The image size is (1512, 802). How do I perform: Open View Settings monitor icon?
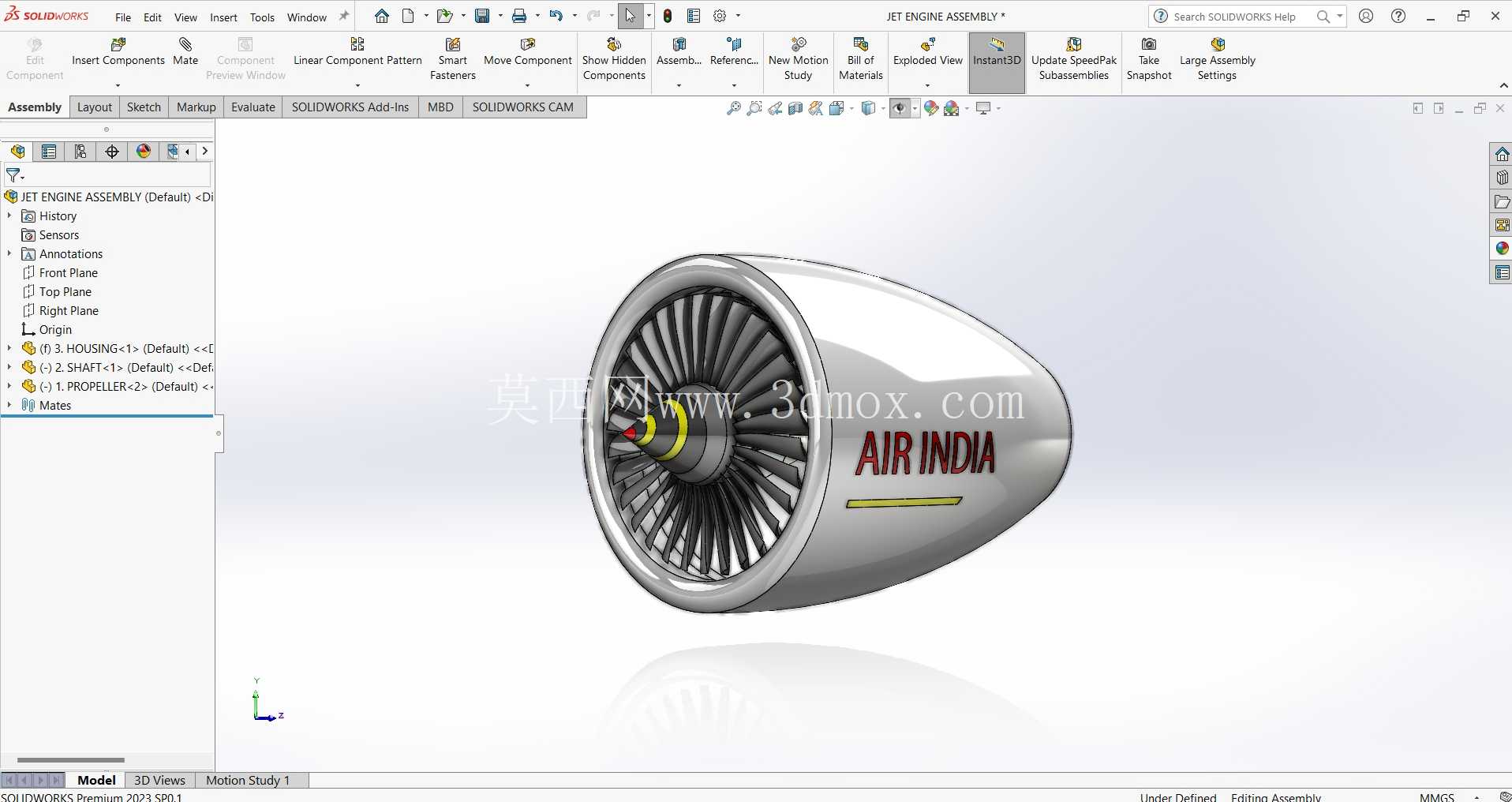pos(983,108)
